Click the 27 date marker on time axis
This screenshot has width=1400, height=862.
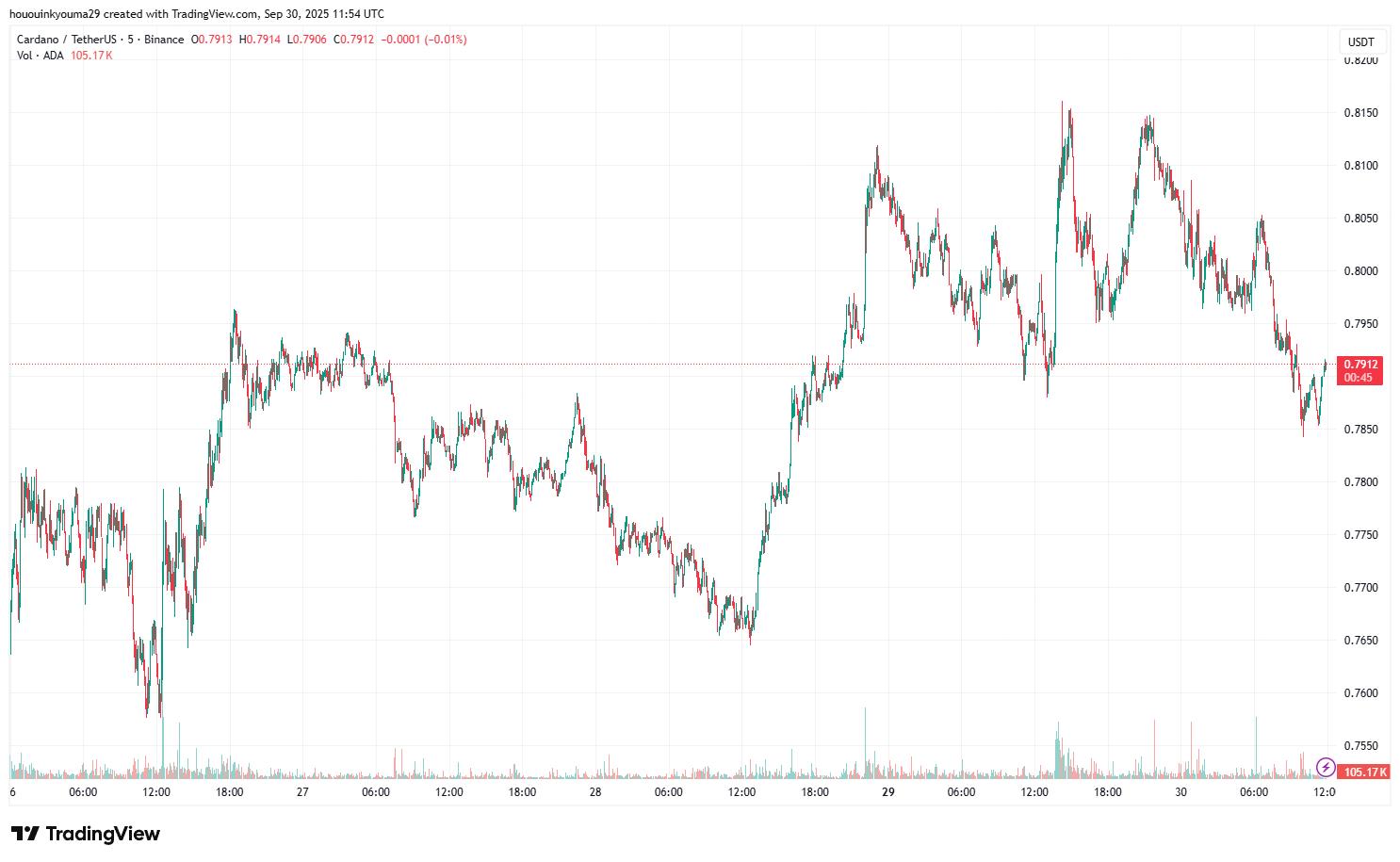[x=302, y=792]
